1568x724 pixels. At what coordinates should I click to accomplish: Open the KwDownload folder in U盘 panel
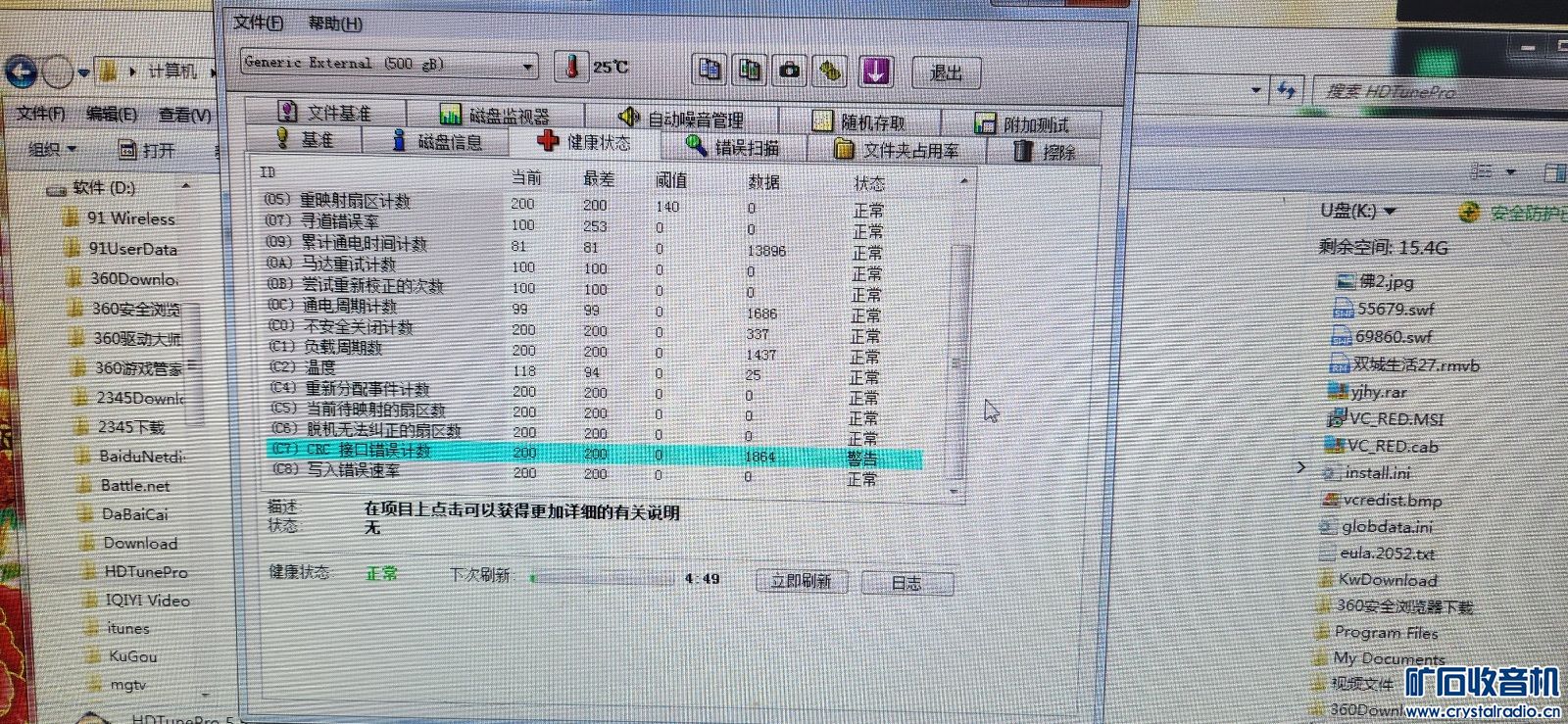coord(1388,580)
